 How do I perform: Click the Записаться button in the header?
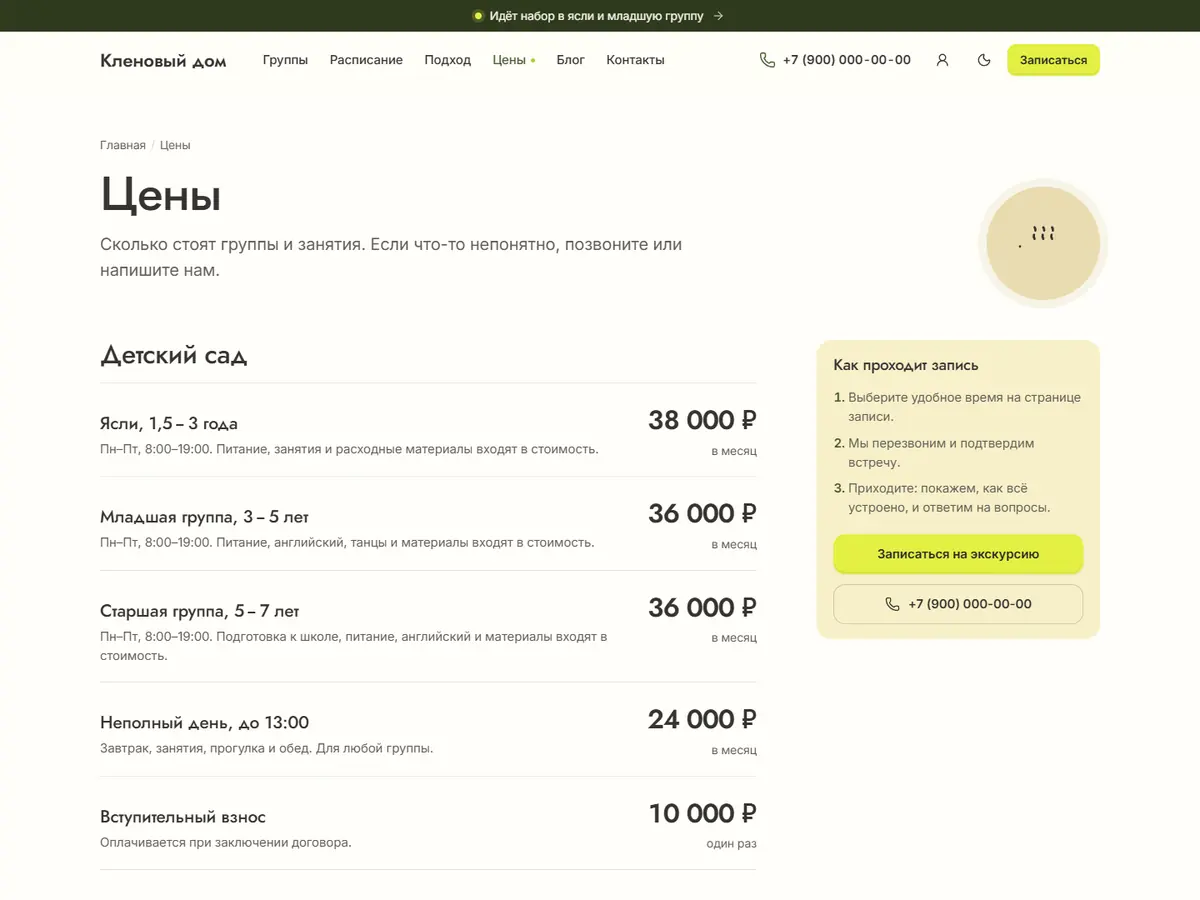[1053, 60]
